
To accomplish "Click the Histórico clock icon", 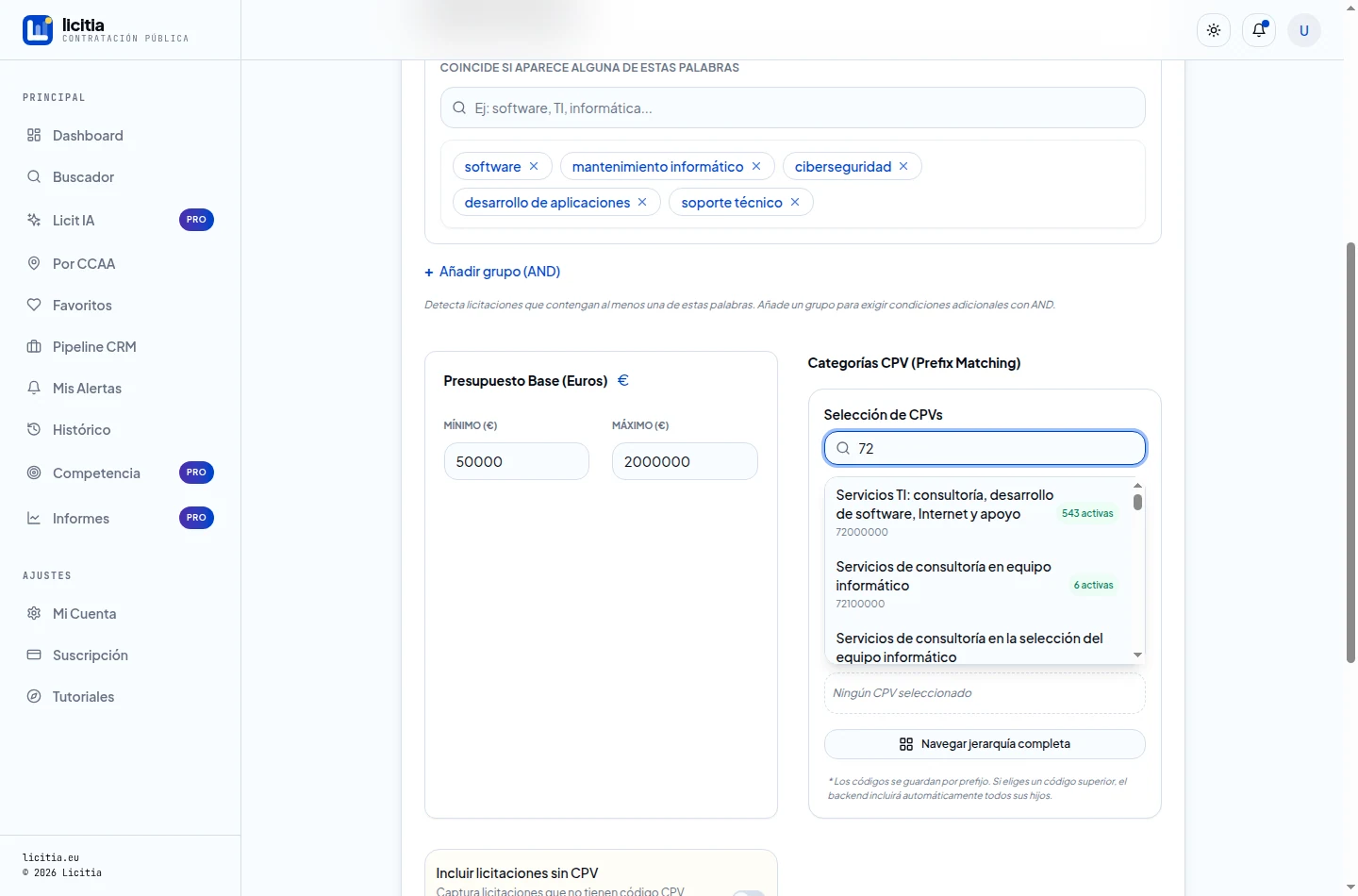I will click(34, 429).
